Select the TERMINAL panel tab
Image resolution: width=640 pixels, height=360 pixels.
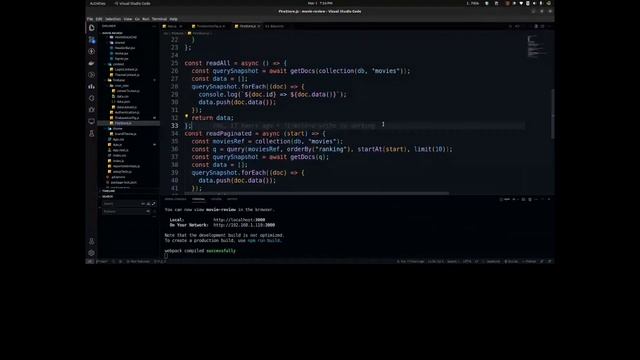198,199
